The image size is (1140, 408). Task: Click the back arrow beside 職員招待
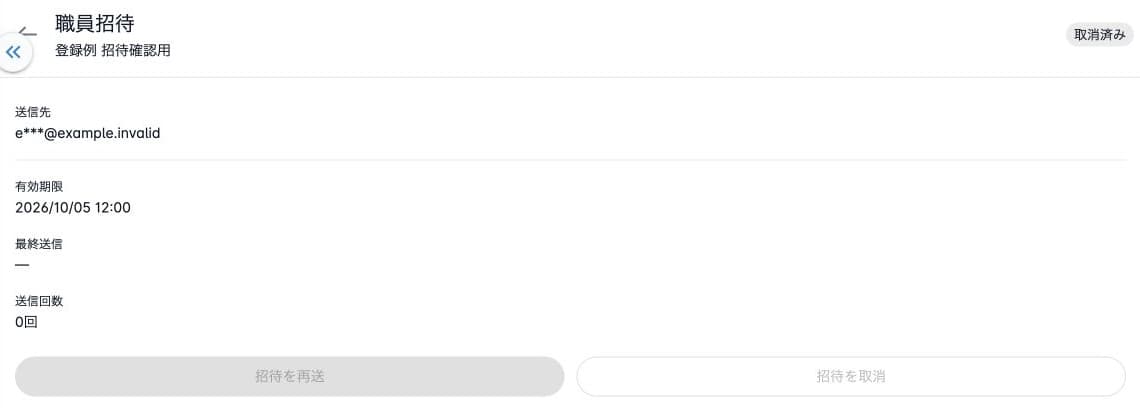click(28, 32)
